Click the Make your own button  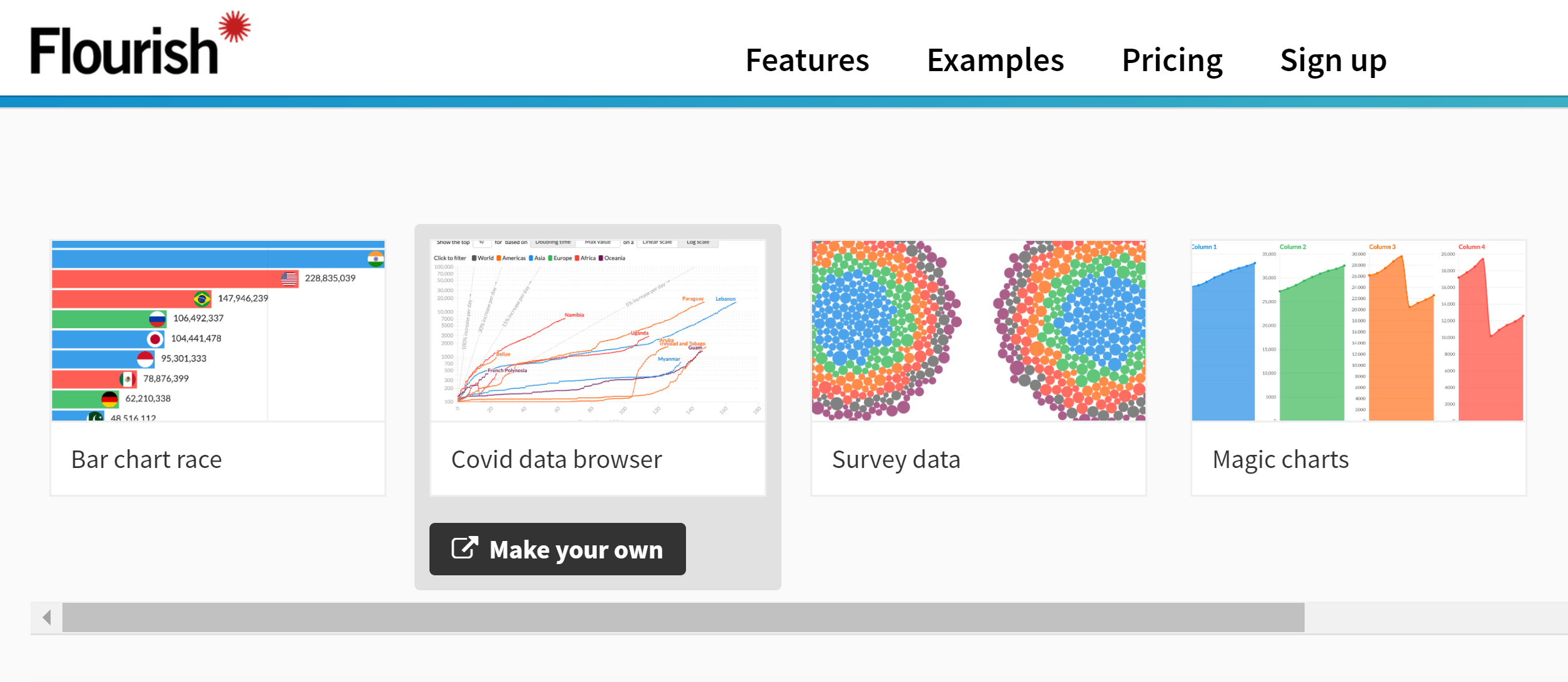point(557,548)
